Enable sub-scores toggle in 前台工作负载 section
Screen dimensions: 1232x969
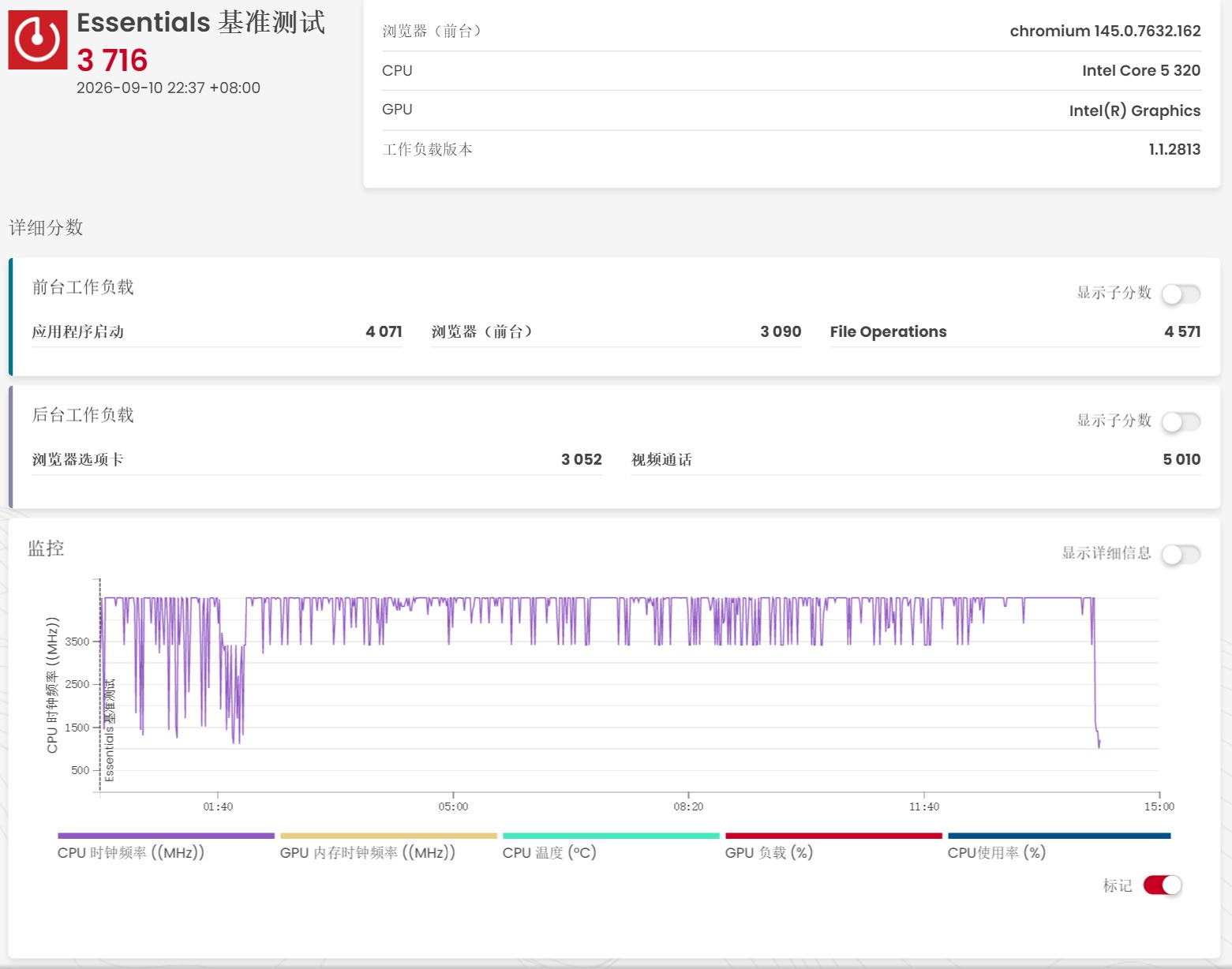[x=1181, y=294]
